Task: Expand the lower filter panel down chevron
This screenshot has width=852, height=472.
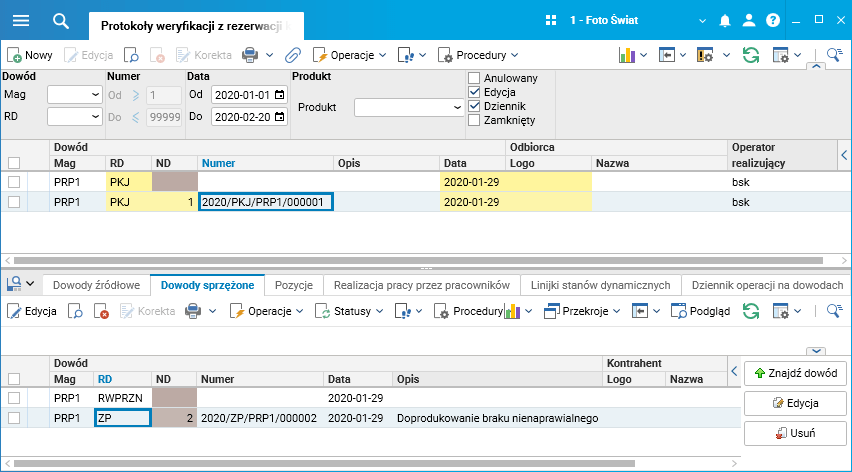Action: 816,351
